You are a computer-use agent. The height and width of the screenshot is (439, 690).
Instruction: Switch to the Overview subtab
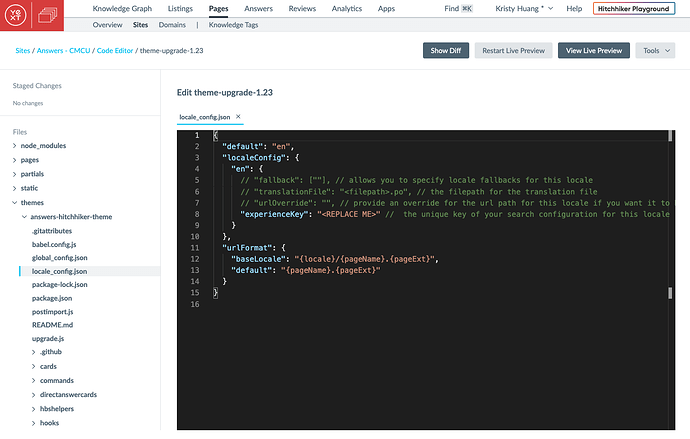coord(107,25)
